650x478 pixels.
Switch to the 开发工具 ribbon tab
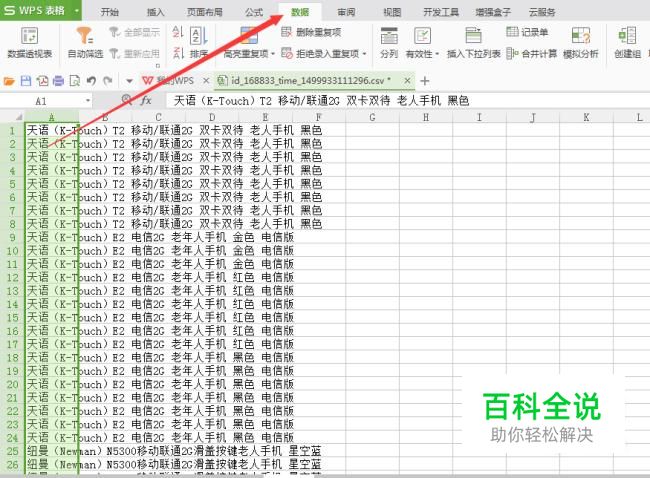tap(441, 12)
